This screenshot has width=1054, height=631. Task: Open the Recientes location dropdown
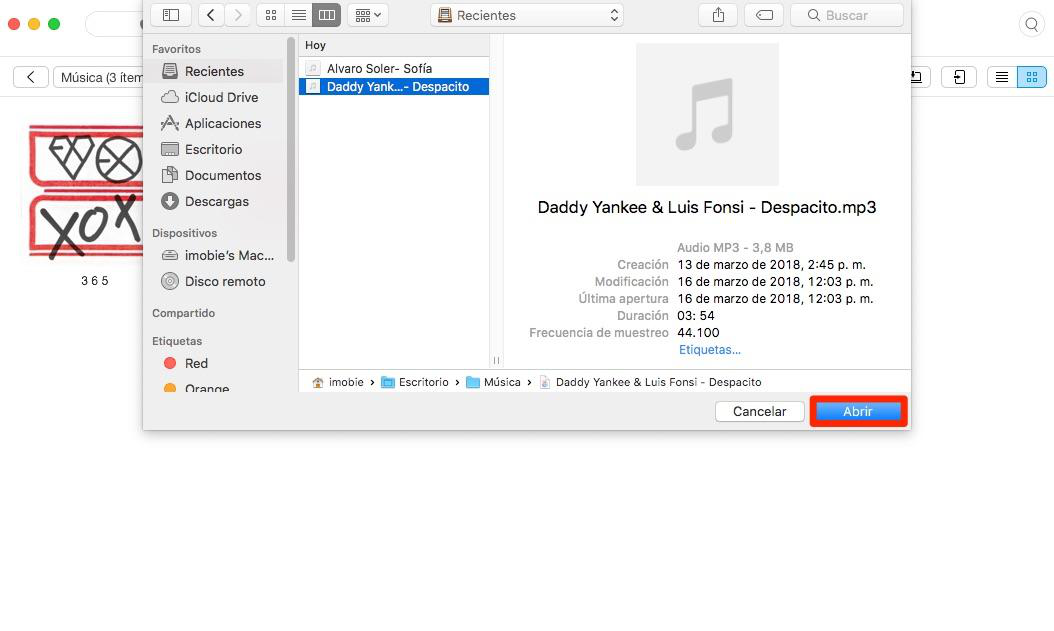point(526,15)
